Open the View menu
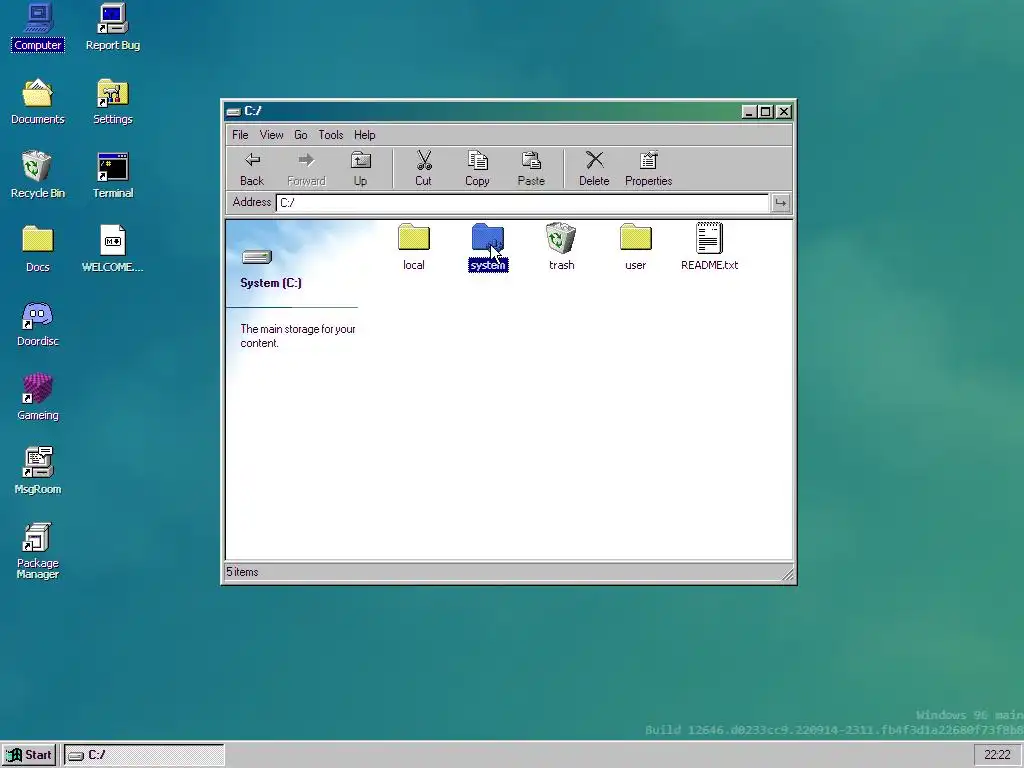Screen dimensions: 1024x768 coord(271,135)
